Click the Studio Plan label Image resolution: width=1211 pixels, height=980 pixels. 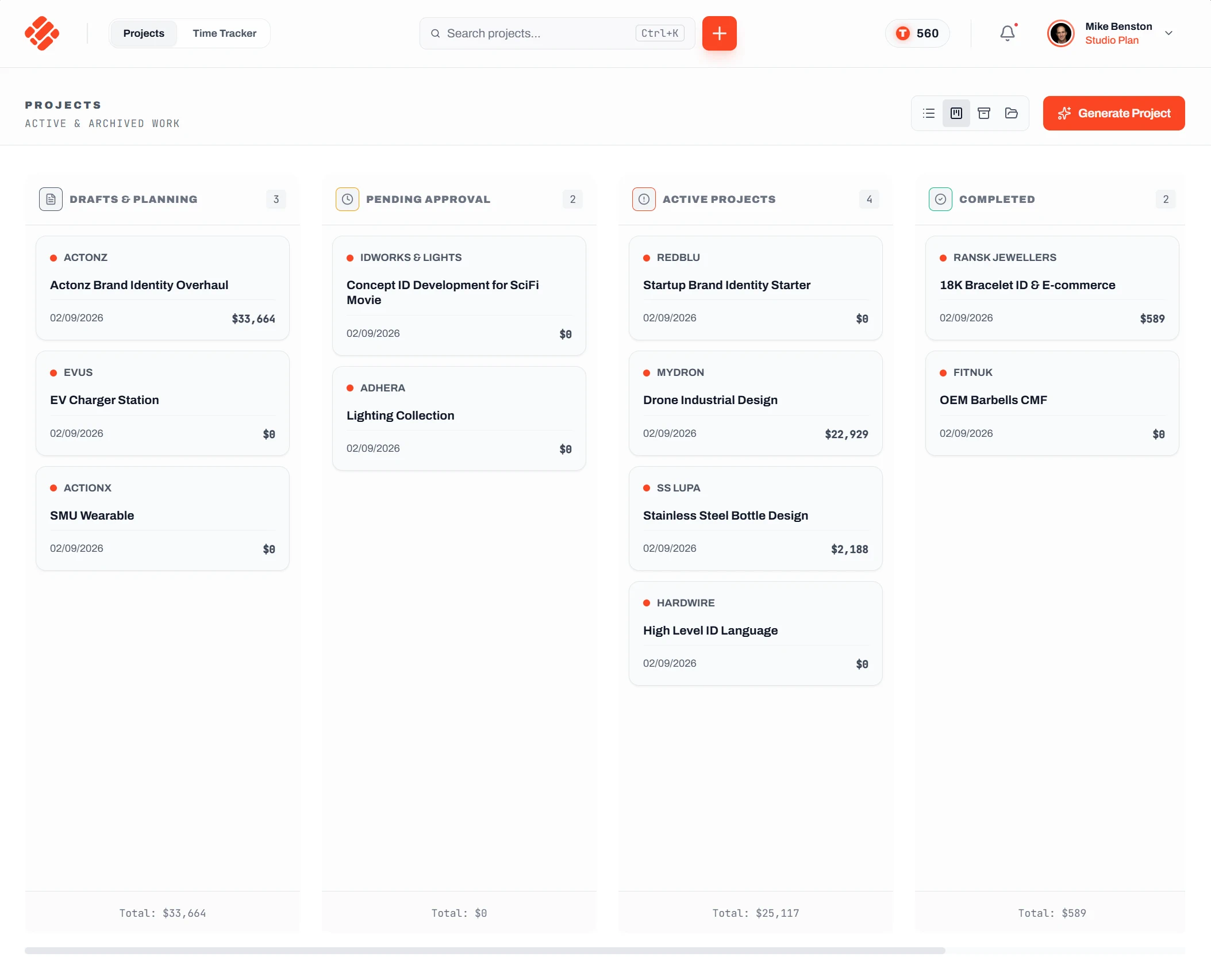point(1112,40)
